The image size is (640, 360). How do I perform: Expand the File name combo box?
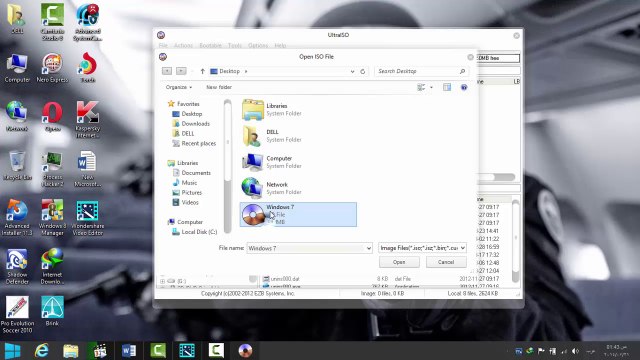pyautogui.click(x=368, y=248)
